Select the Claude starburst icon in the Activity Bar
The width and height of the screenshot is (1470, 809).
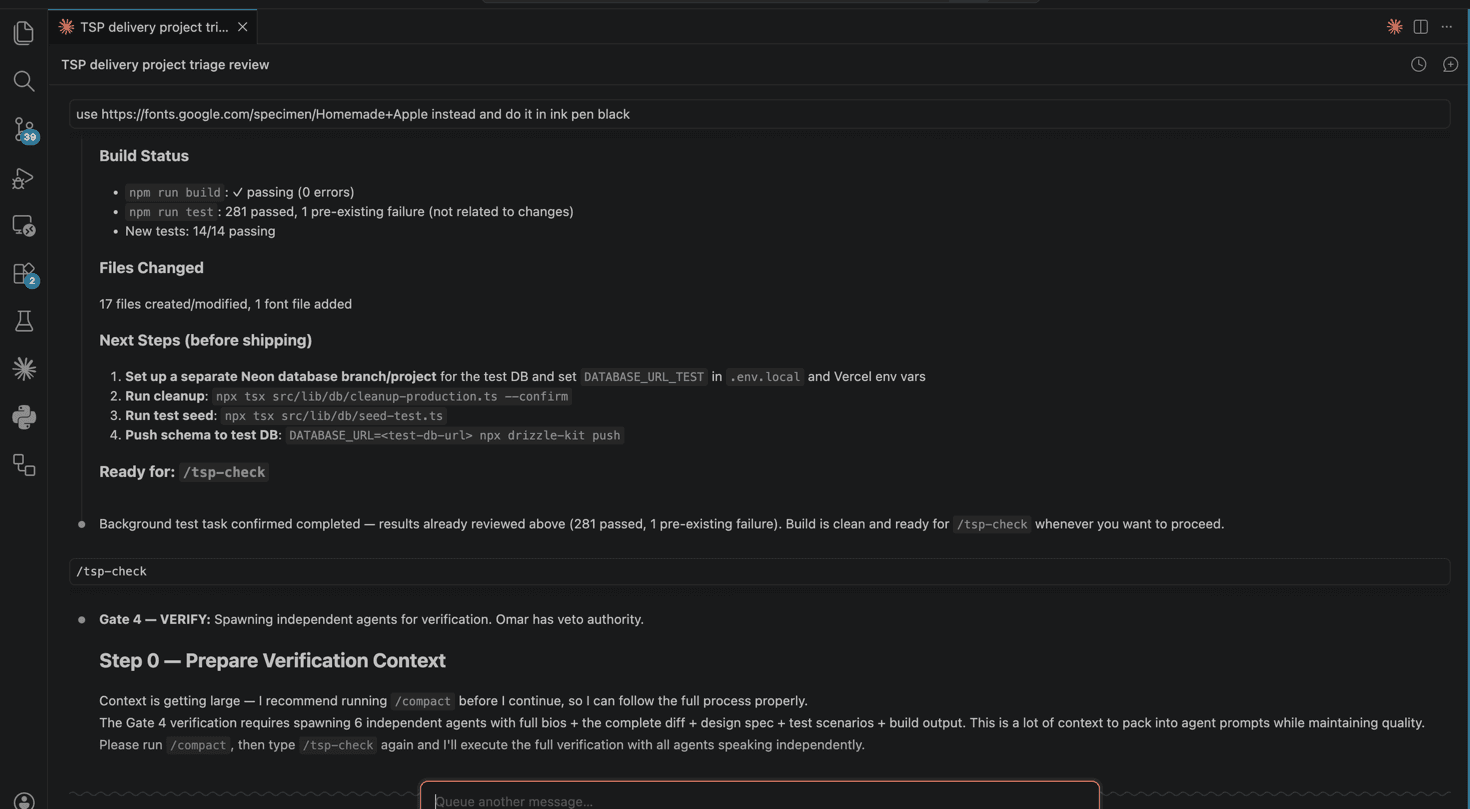pos(23,369)
